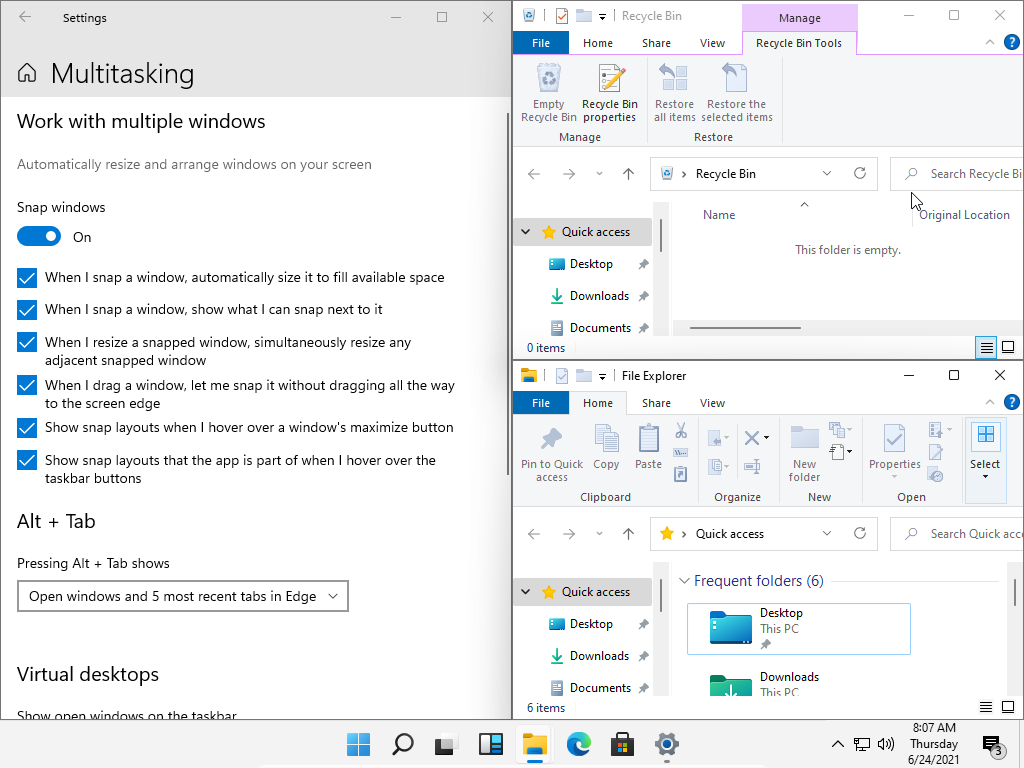Open Recycle Bin address bar history dropdown
Screen dimensions: 1024x768
tap(827, 173)
